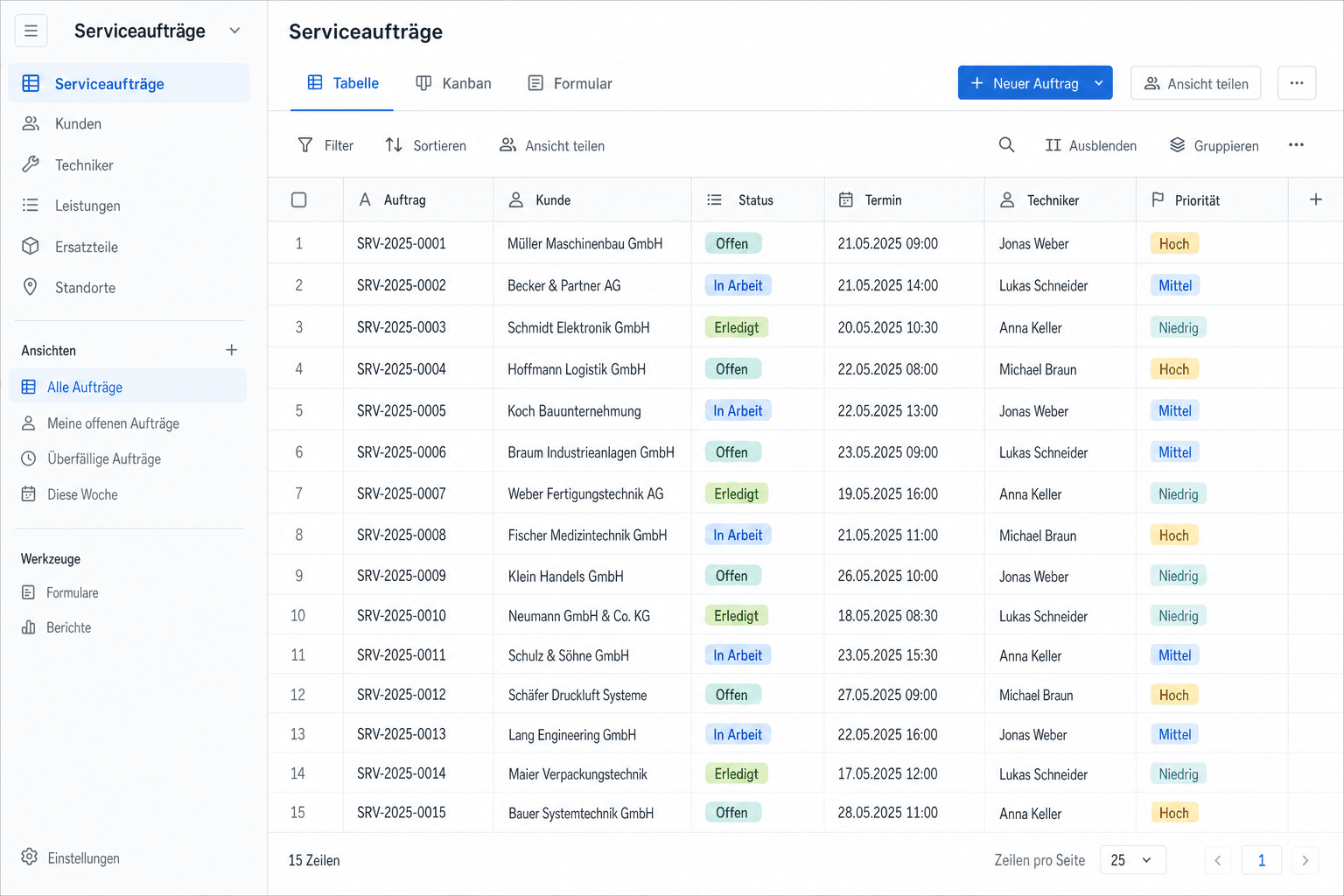Click the Termin column header

[x=905, y=200]
